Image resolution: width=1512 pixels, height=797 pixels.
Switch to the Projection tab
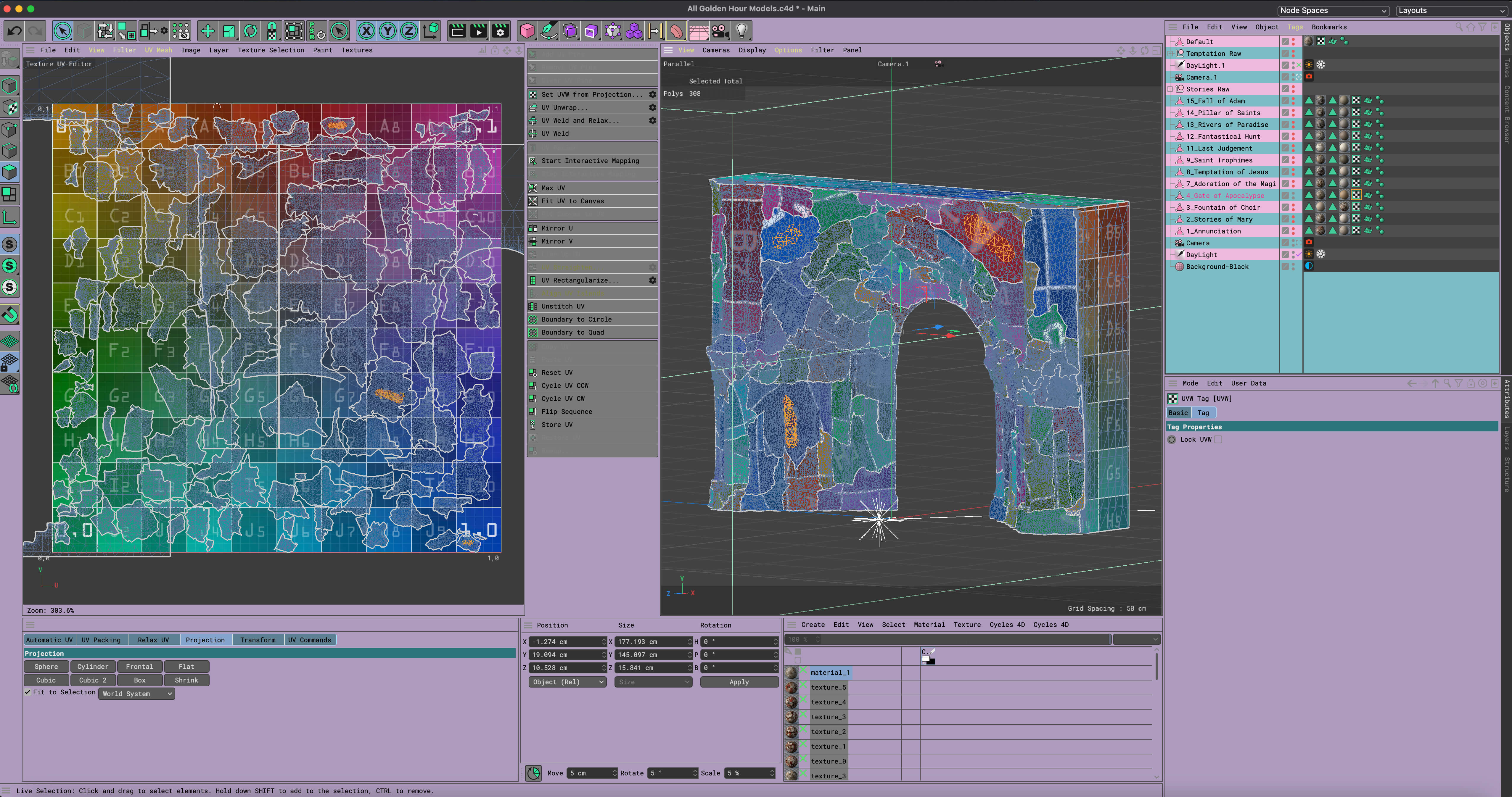pyautogui.click(x=205, y=640)
